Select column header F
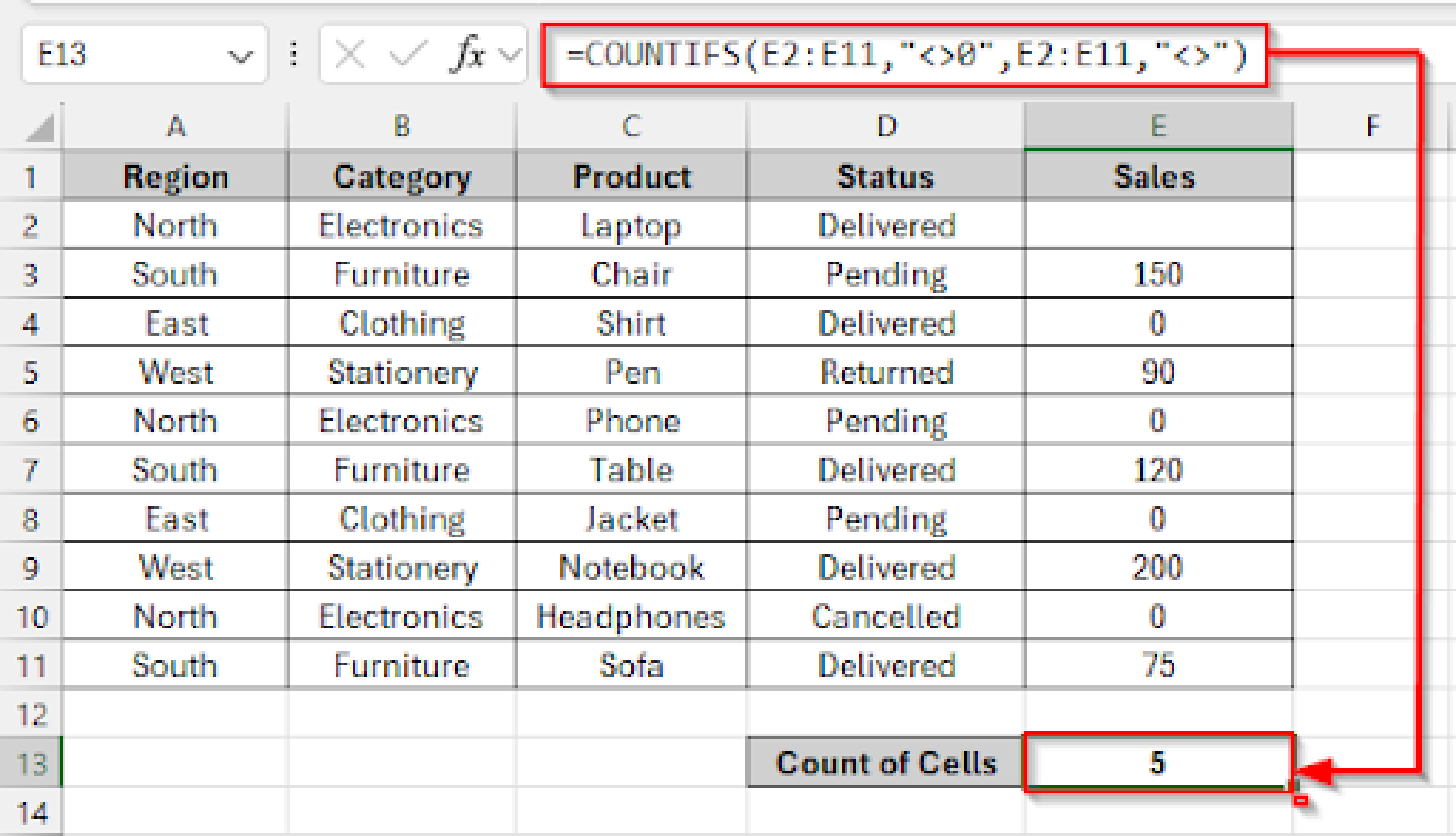The width and height of the screenshot is (1456, 836). click(x=1372, y=127)
